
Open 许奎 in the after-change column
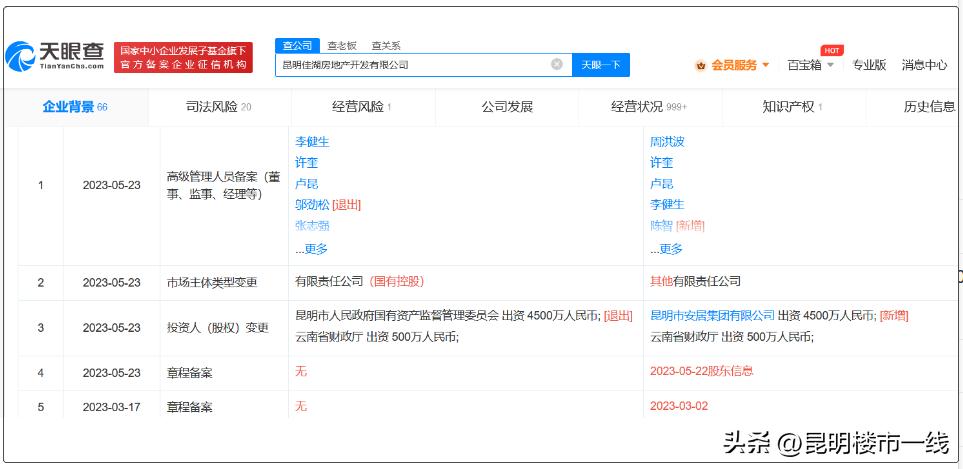(x=661, y=163)
